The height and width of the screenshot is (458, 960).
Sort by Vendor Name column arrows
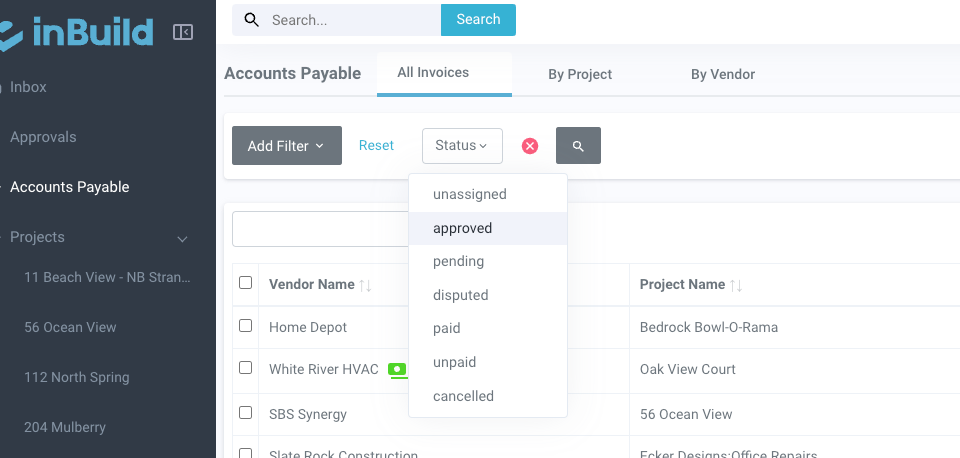[x=365, y=285]
